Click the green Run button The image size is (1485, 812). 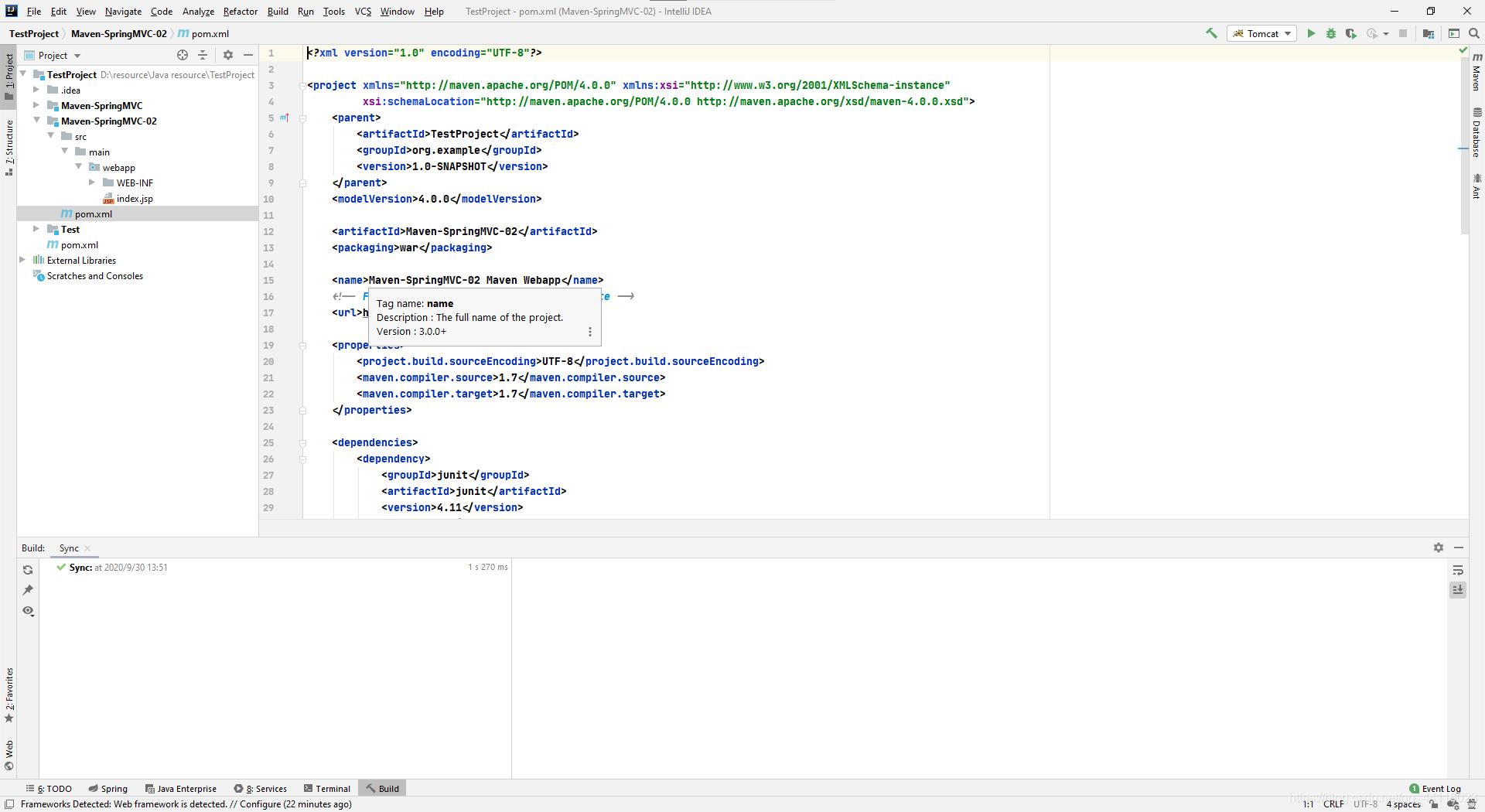(x=1310, y=33)
